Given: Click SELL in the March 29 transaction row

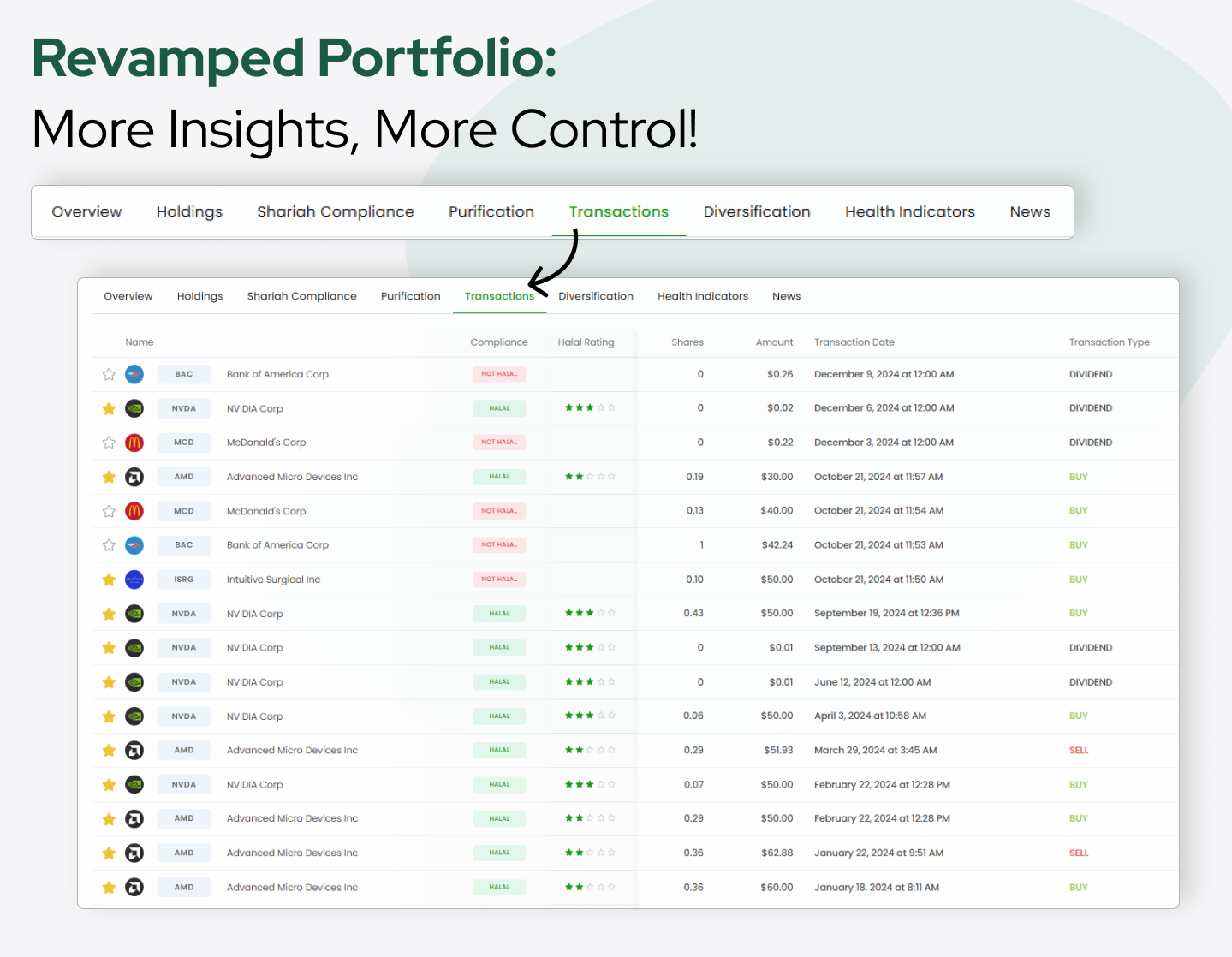Looking at the screenshot, I should 1079,751.
